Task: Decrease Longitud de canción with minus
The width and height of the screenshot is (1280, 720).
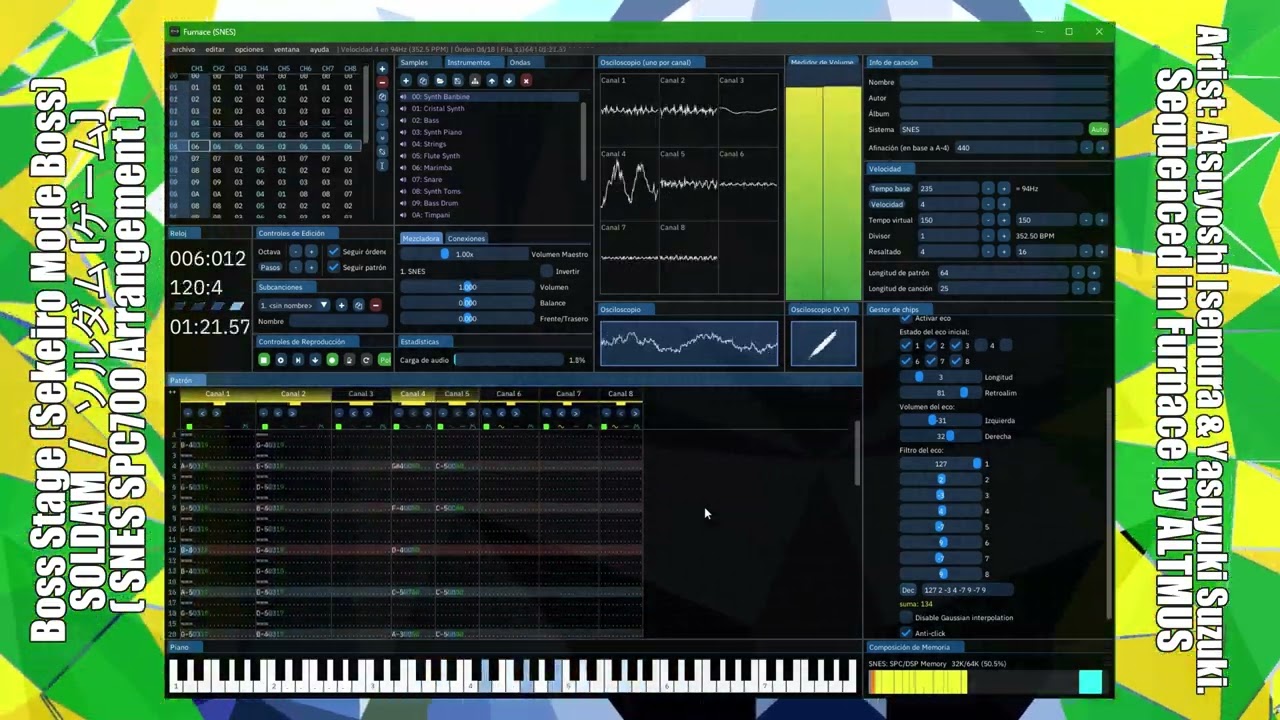Action: pyautogui.click(x=1078, y=288)
